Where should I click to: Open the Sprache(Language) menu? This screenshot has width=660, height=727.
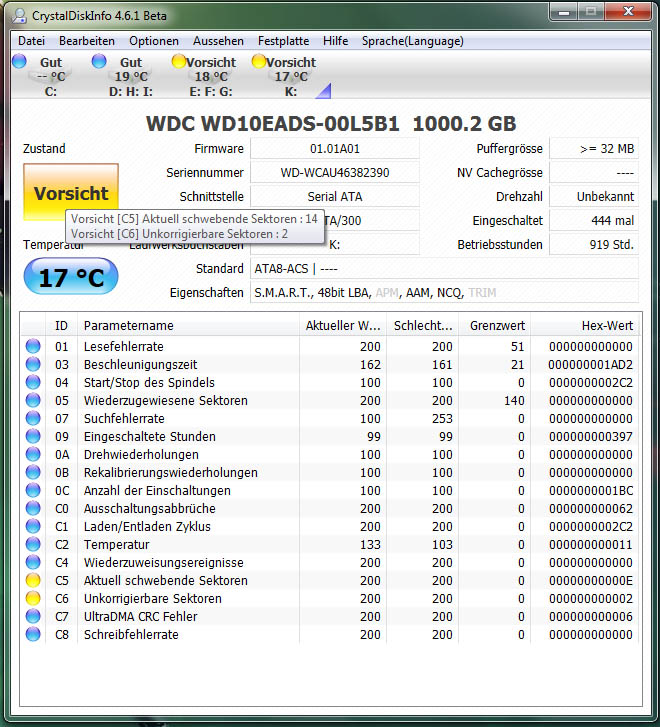coord(412,41)
